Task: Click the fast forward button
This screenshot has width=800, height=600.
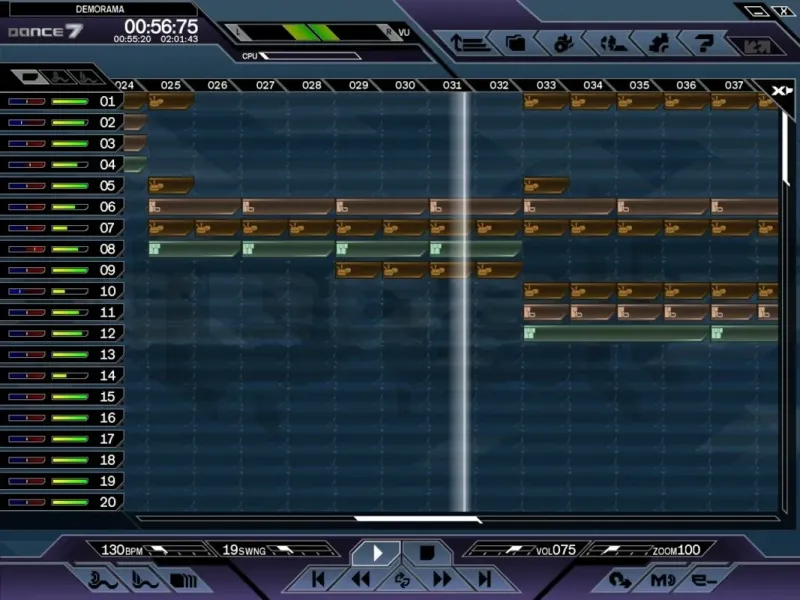Action: (442, 579)
